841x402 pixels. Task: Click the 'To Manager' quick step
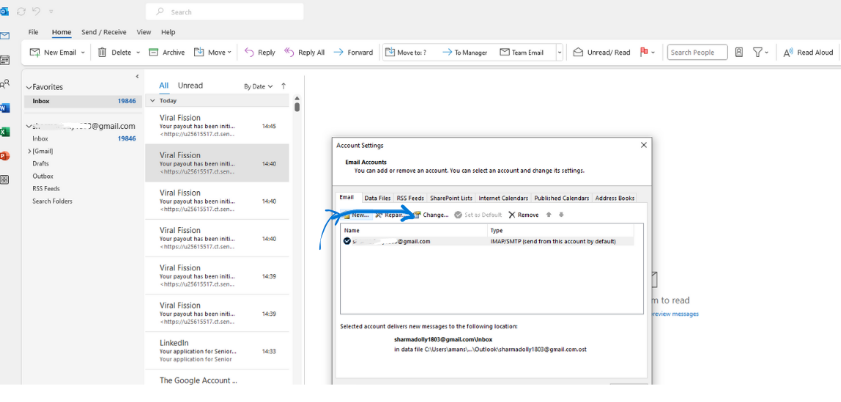pyautogui.click(x=464, y=53)
